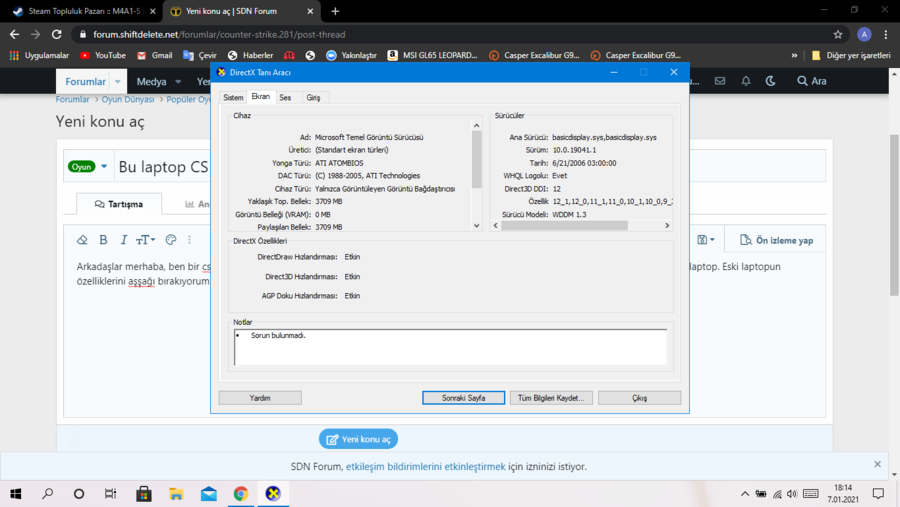This screenshot has height=507, width=900.
Task: Open the text color palette icon
Action: click(171, 240)
